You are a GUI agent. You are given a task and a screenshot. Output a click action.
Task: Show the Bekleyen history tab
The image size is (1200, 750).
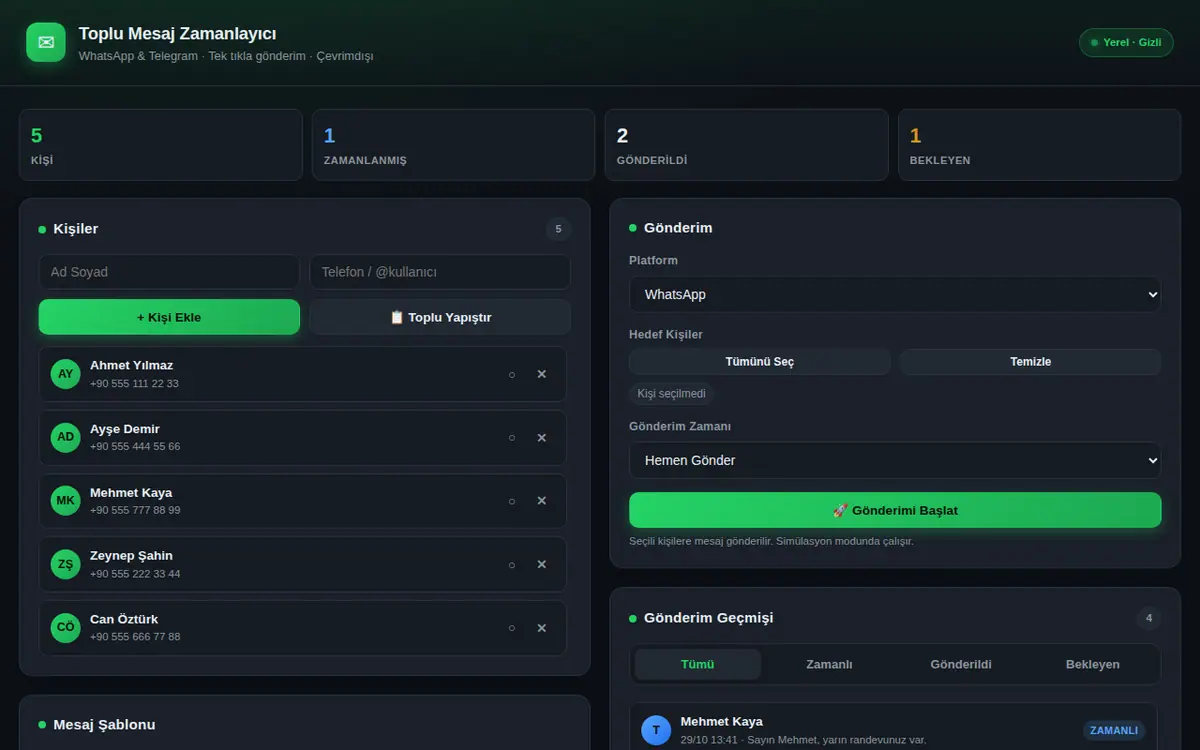point(1093,664)
